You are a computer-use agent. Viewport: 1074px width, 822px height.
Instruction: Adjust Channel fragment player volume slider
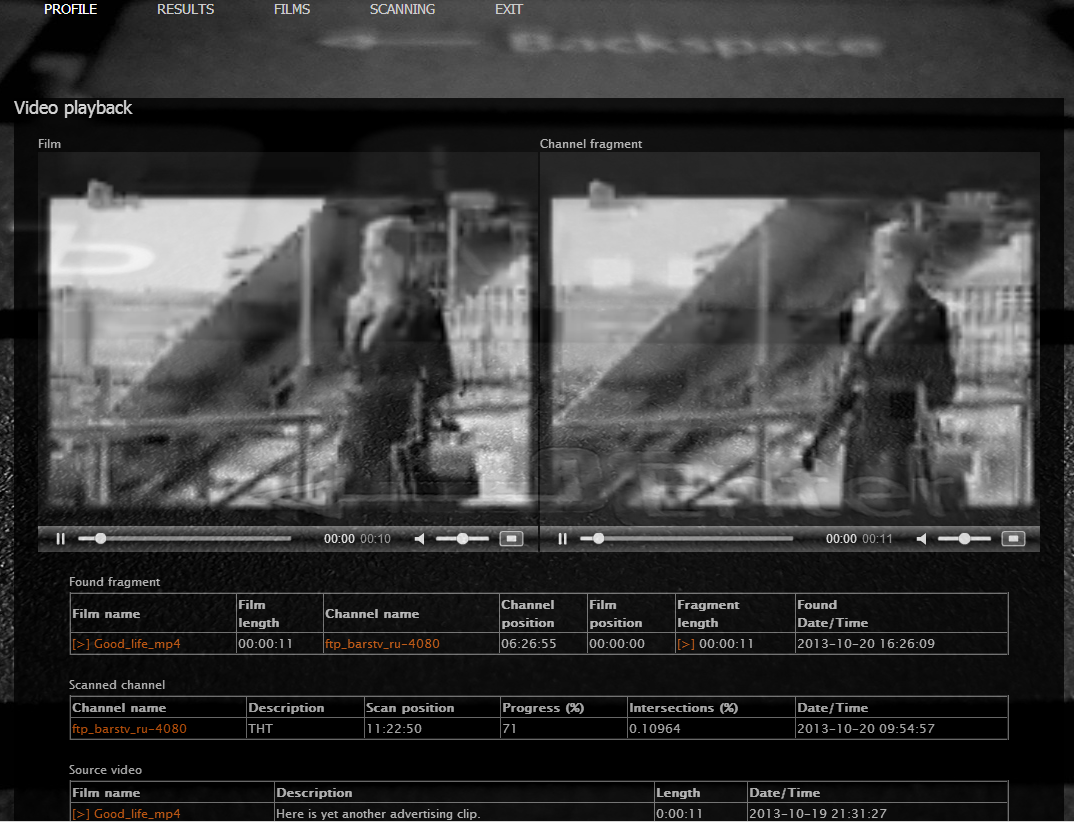click(964, 539)
